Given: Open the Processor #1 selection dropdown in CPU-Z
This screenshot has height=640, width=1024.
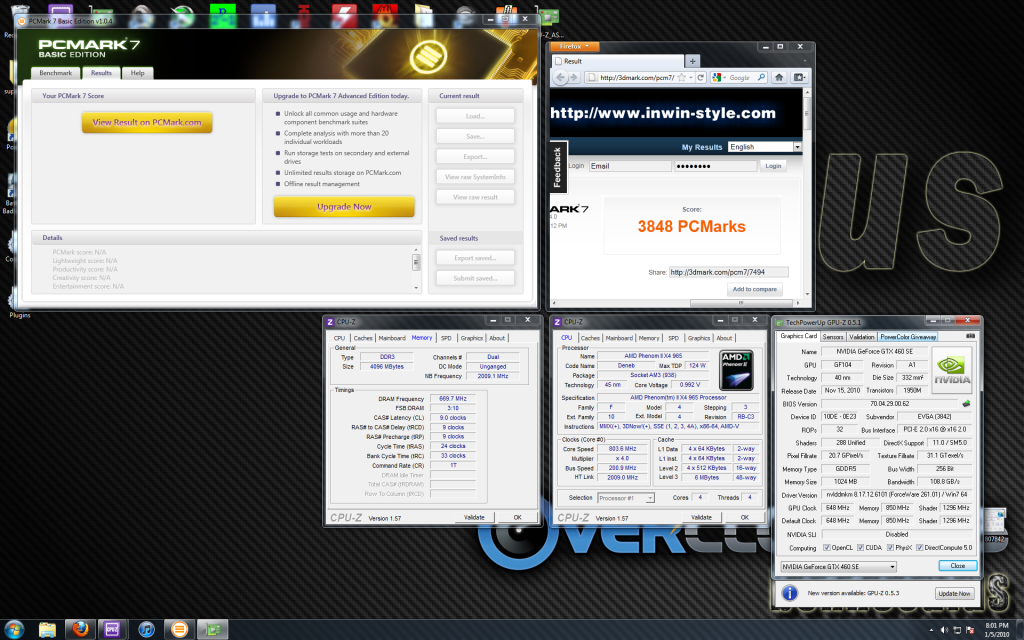Looking at the screenshot, I should [651, 498].
